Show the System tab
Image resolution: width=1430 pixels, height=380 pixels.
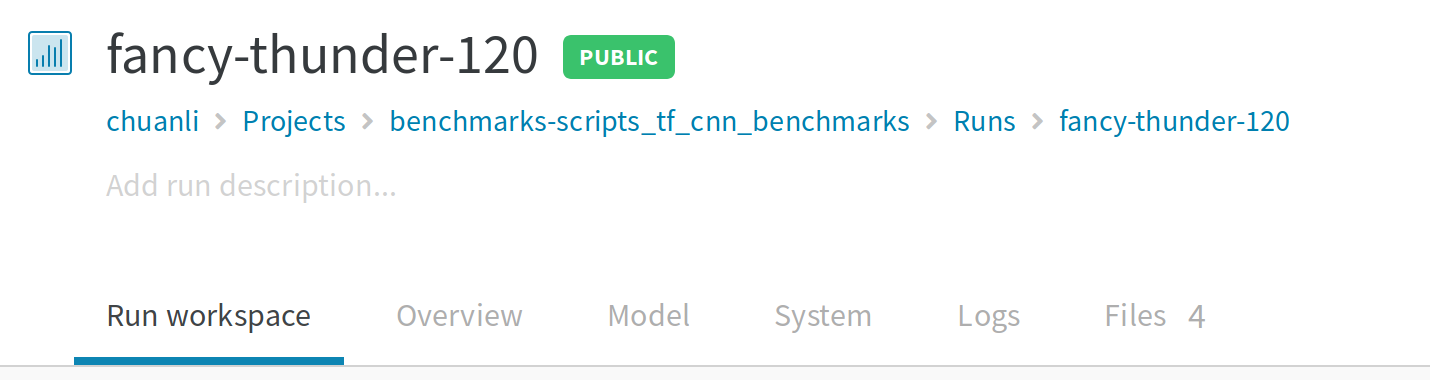click(823, 316)
